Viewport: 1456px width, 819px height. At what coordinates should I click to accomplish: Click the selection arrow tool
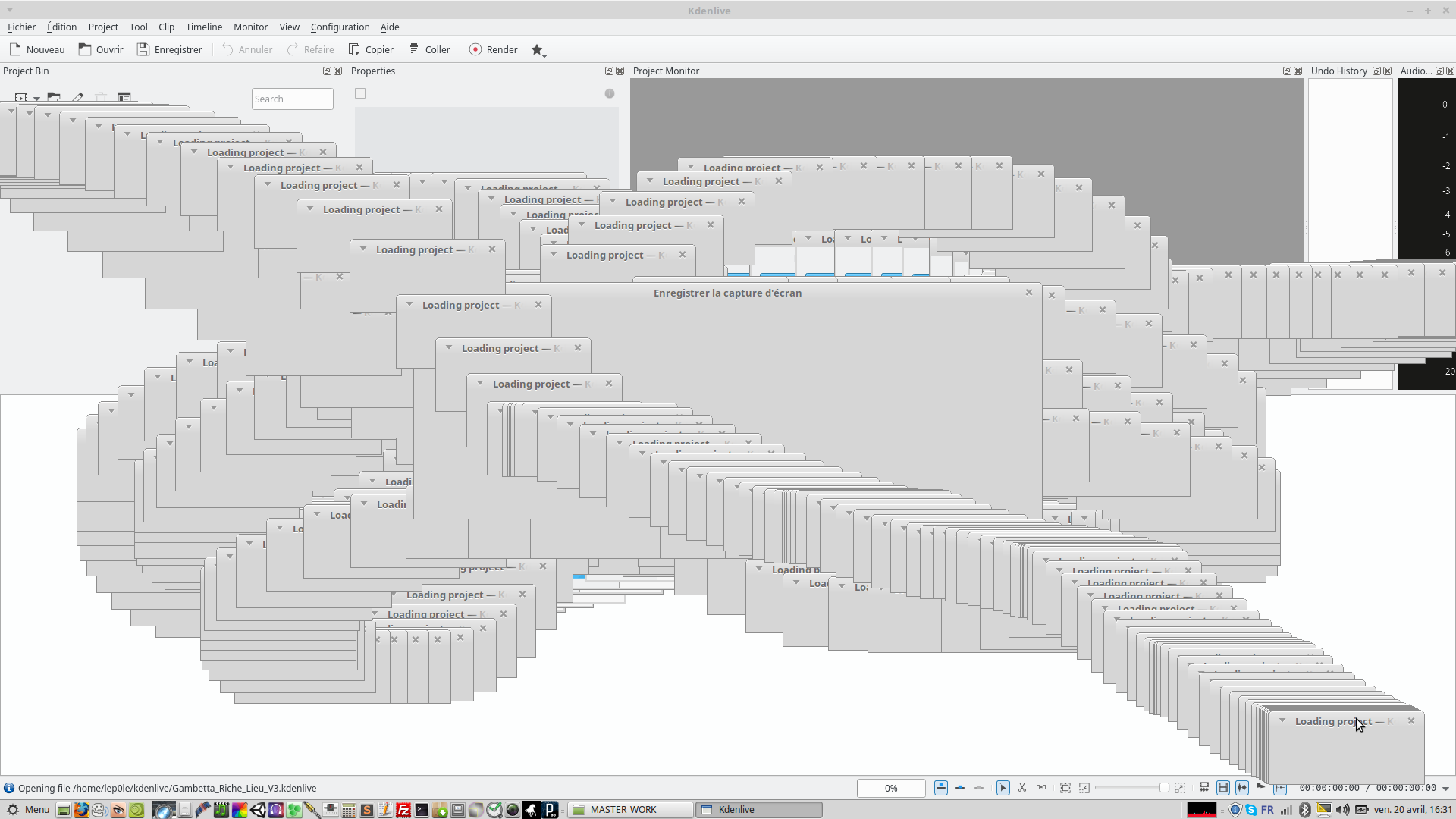[1003, 788]
